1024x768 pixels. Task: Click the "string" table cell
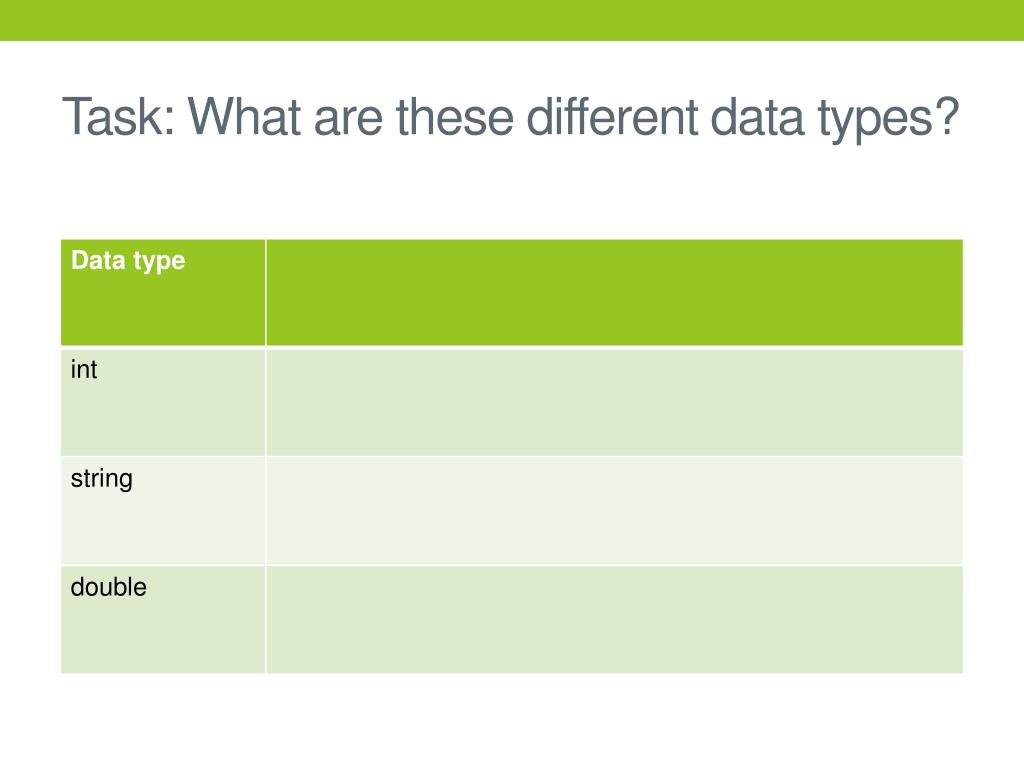[x=163, y=511]
